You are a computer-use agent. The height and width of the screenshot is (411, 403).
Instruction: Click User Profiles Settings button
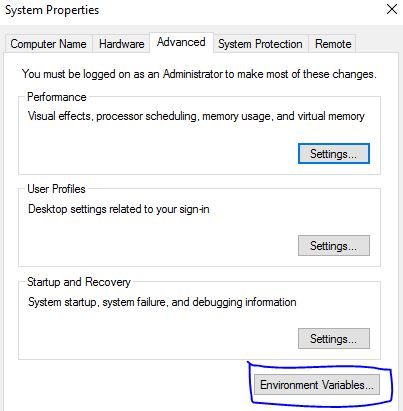(x=334, y=246)
